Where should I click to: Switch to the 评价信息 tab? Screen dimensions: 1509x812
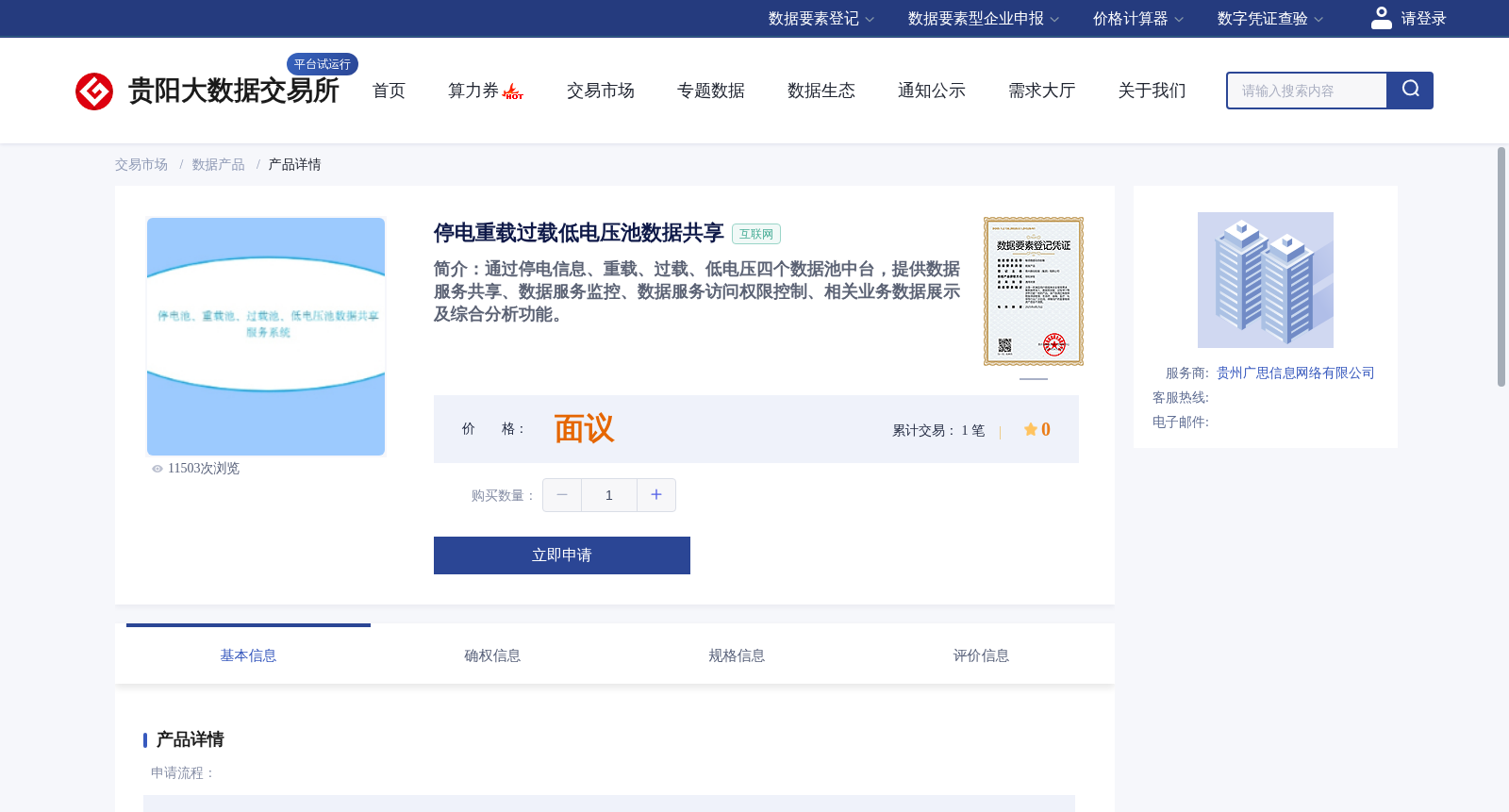981,655
